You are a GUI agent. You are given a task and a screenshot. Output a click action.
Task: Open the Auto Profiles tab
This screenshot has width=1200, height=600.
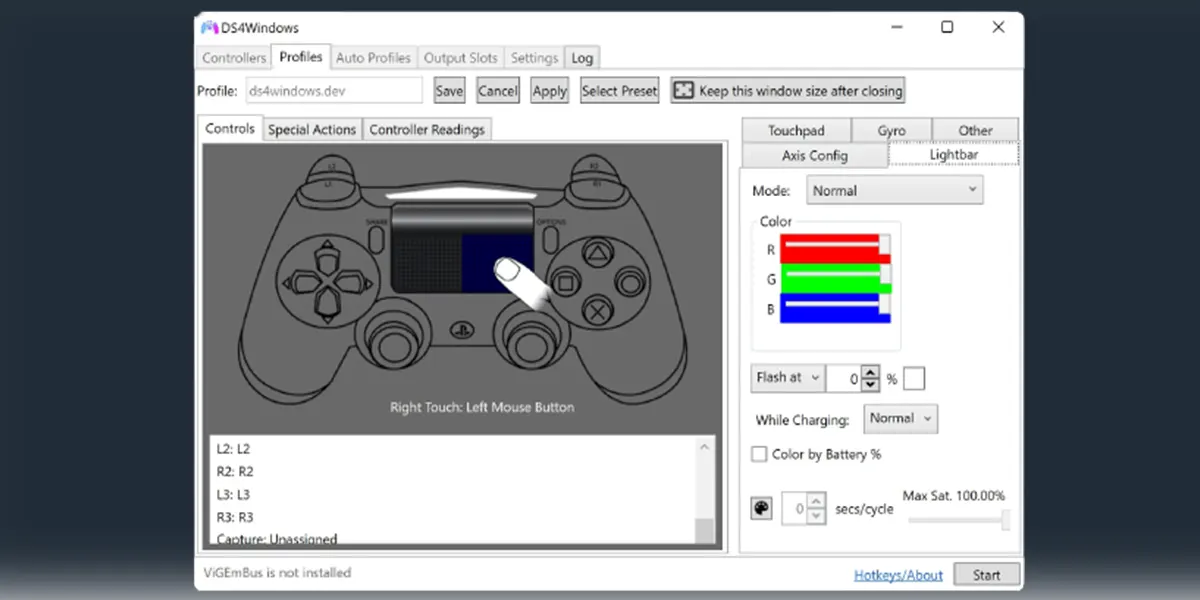point(373,58)
